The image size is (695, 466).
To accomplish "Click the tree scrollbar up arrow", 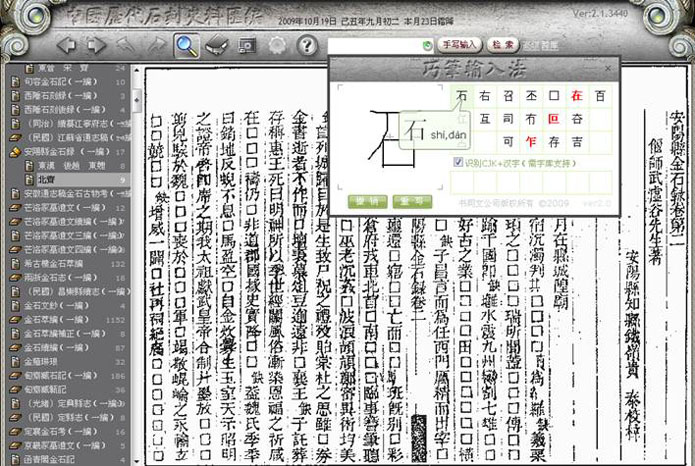I will pos(137,70).
